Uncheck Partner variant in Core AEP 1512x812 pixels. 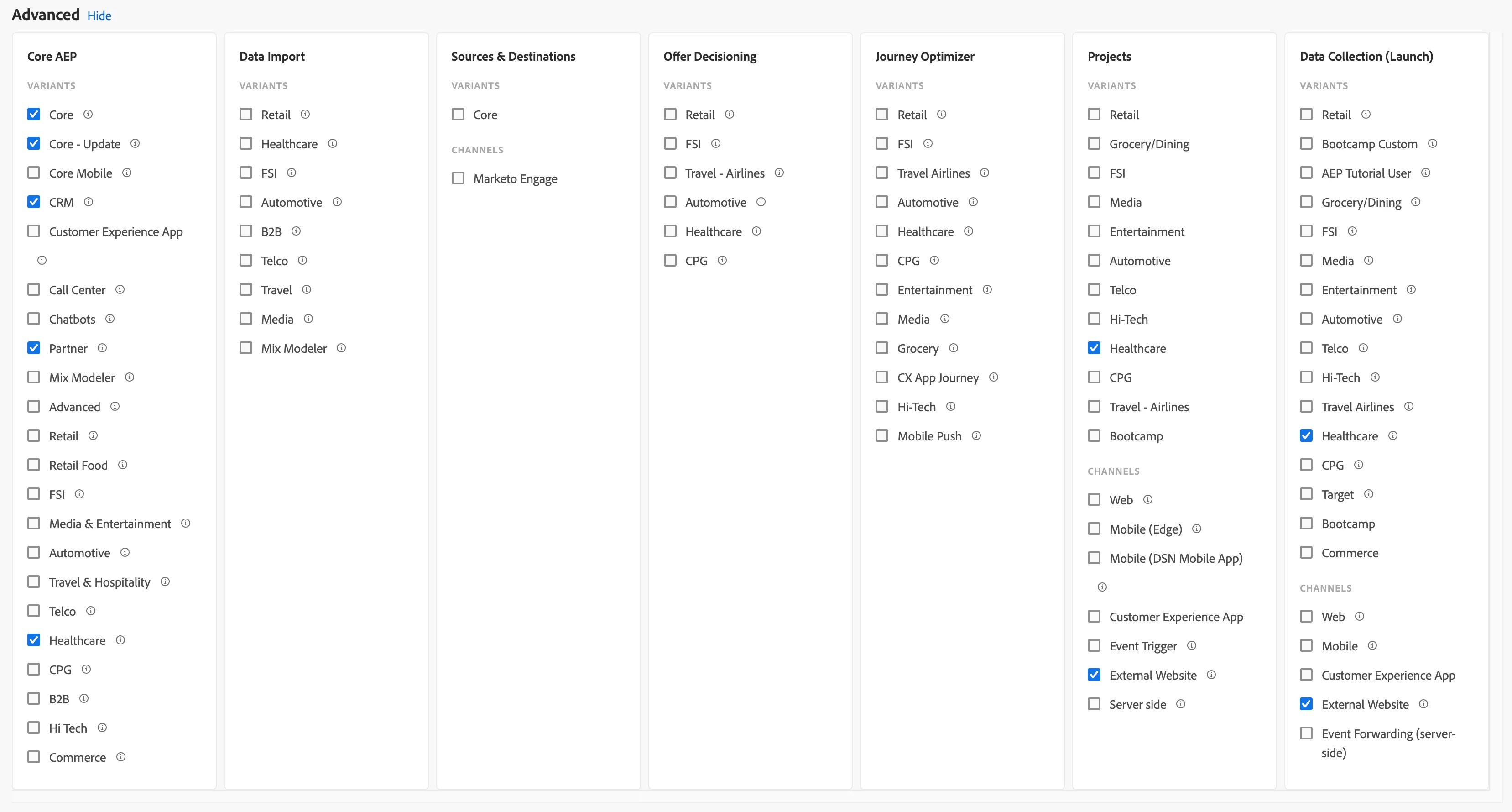click(34, 348)
